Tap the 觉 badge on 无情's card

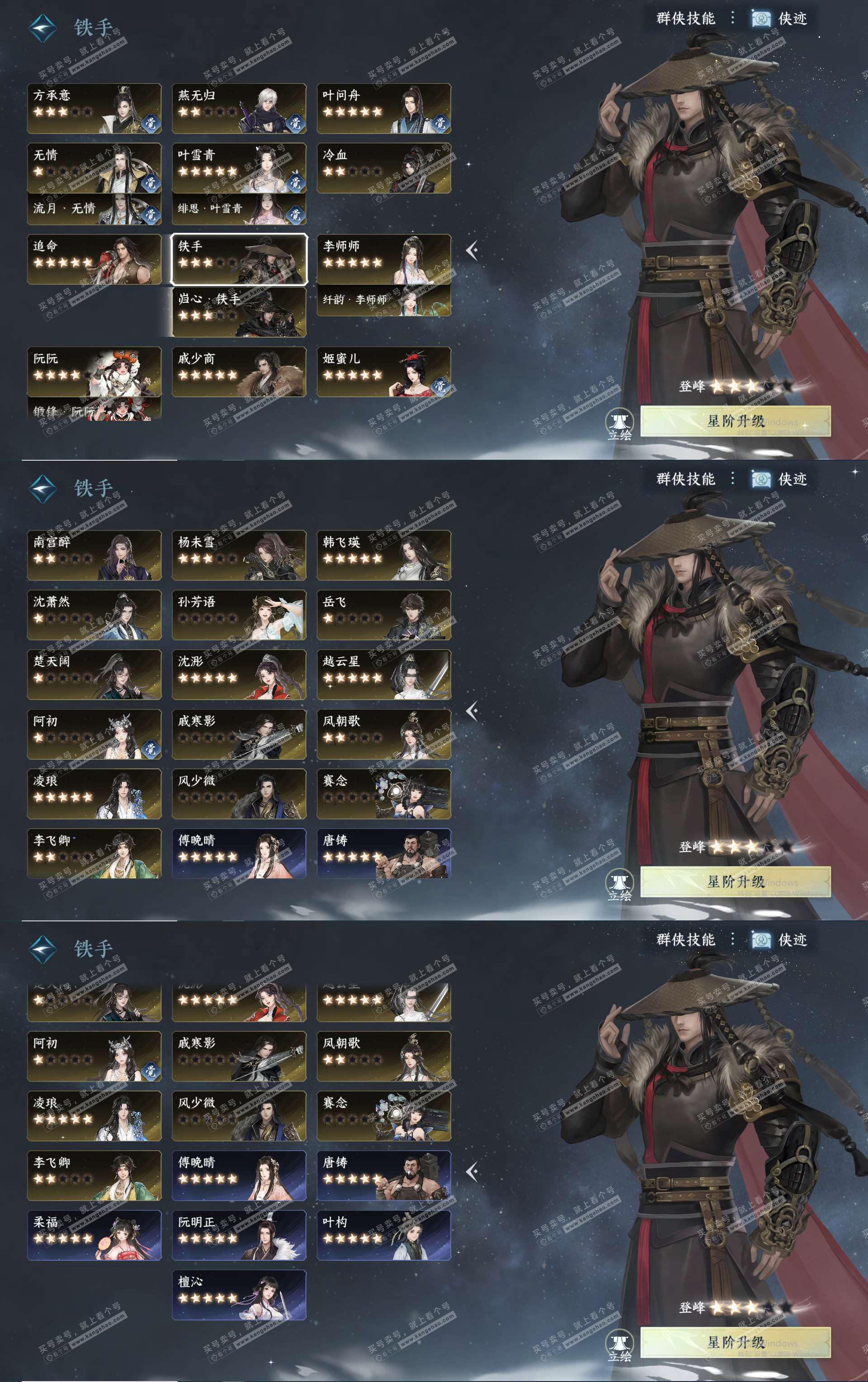coord(150,182)
